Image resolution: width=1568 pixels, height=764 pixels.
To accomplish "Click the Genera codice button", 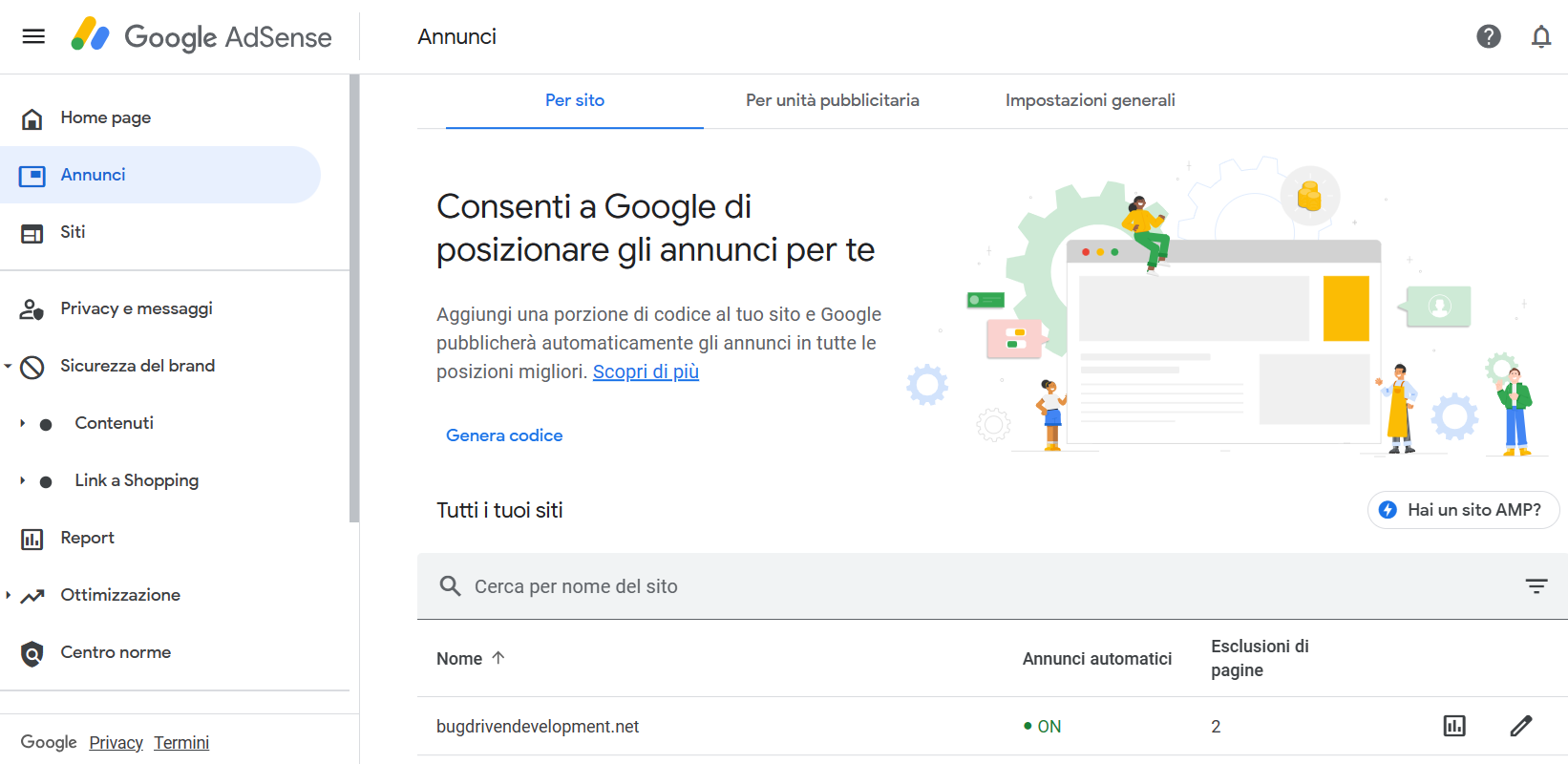I will pos(504,435).
